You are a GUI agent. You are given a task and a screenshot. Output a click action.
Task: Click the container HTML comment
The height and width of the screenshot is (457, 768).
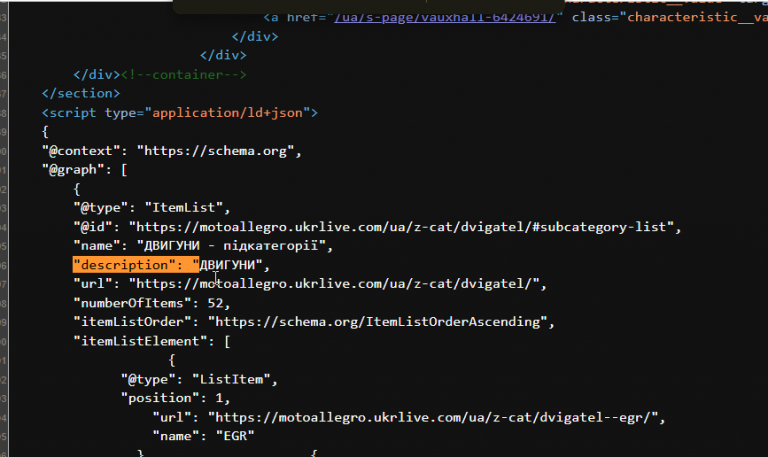184,74
